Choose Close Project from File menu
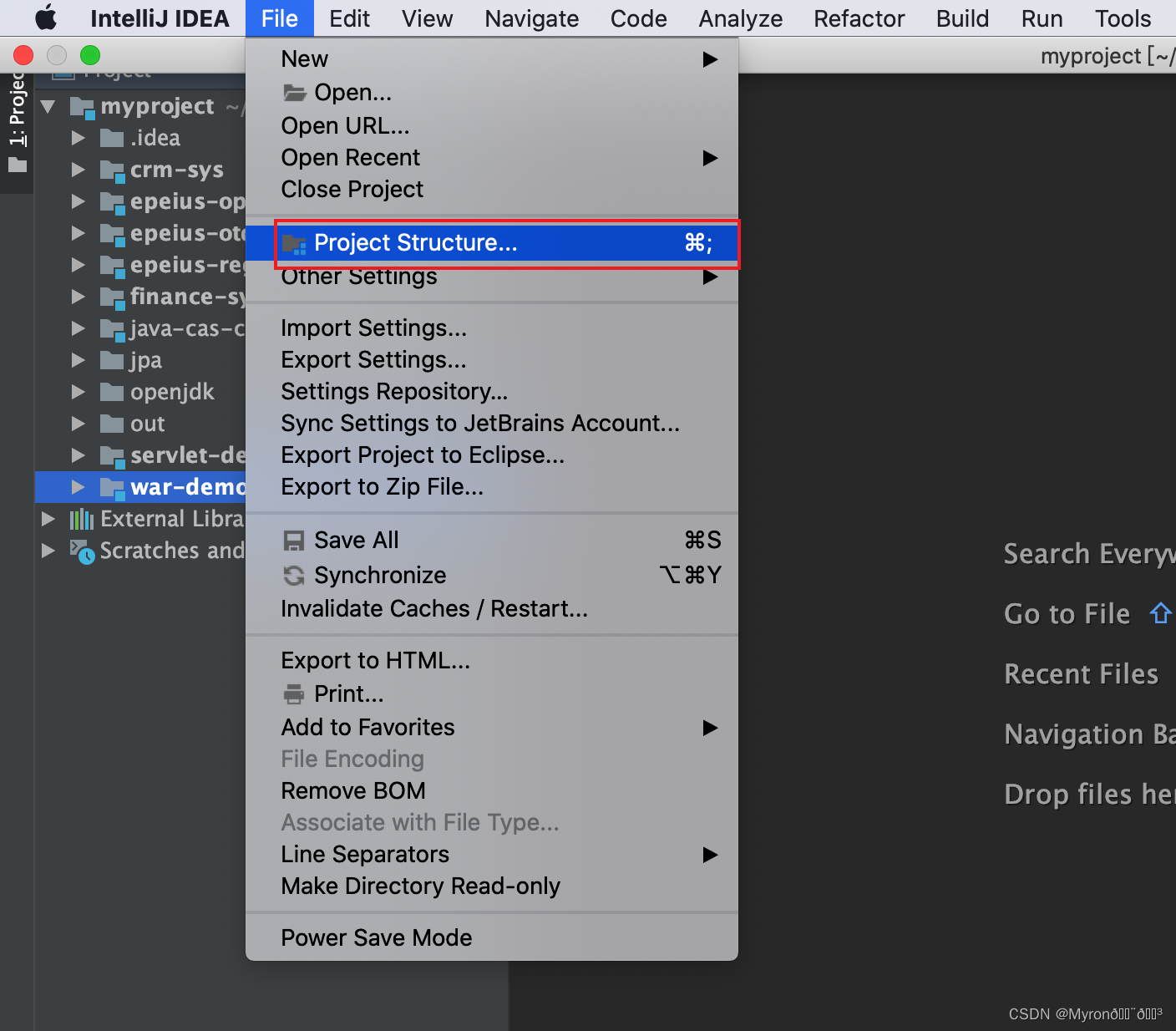The width and height of the screenshot is (1176, 1031). (x=492, y=190)
